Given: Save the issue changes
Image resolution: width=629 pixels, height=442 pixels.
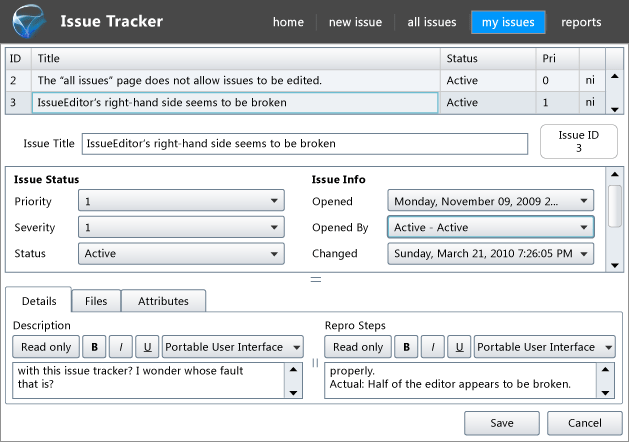Looking at the screenshot, I should click(x=502, y=423).
